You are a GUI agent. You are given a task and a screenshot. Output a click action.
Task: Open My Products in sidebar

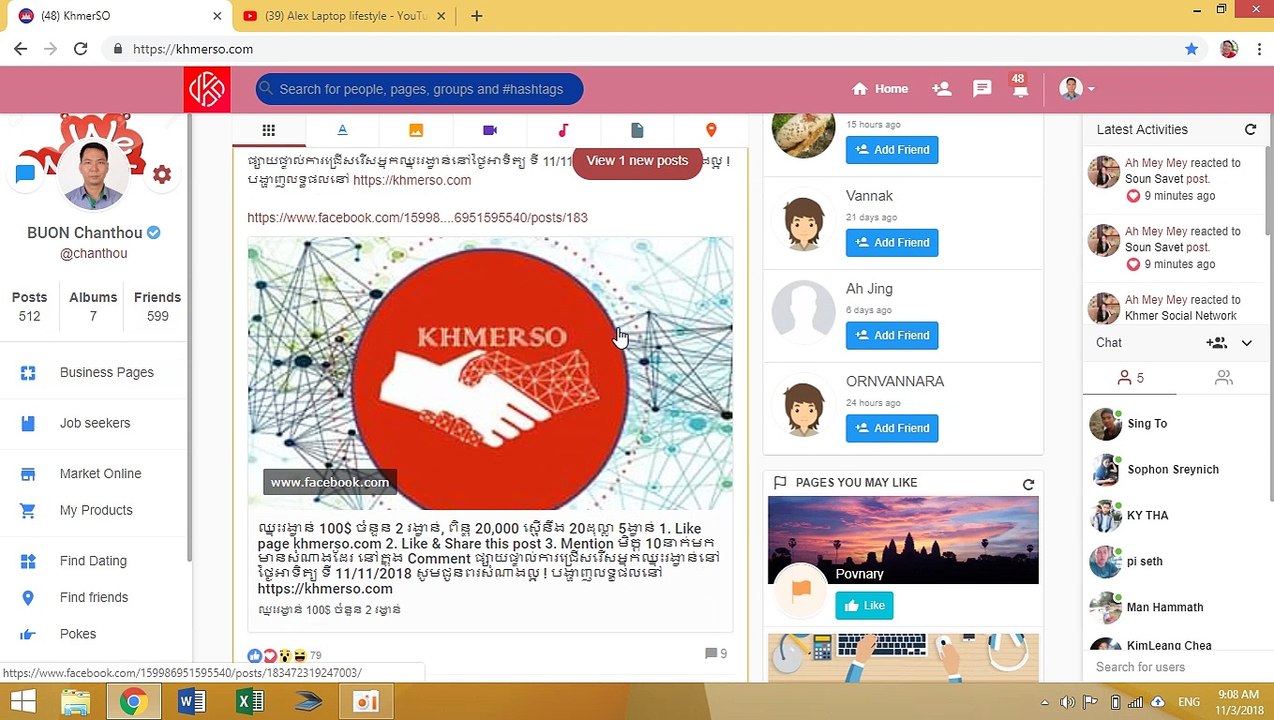tap(96, 510)
